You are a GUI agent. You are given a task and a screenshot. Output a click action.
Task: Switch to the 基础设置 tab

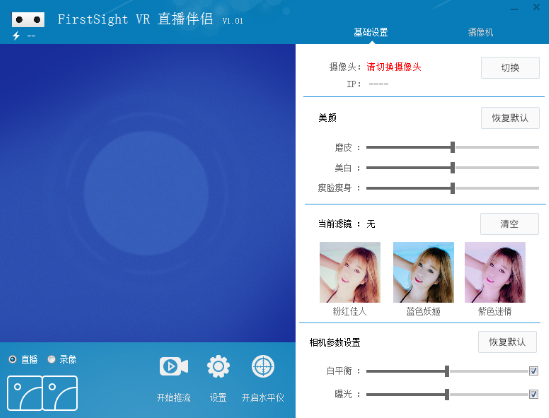(x=371, y=33)
